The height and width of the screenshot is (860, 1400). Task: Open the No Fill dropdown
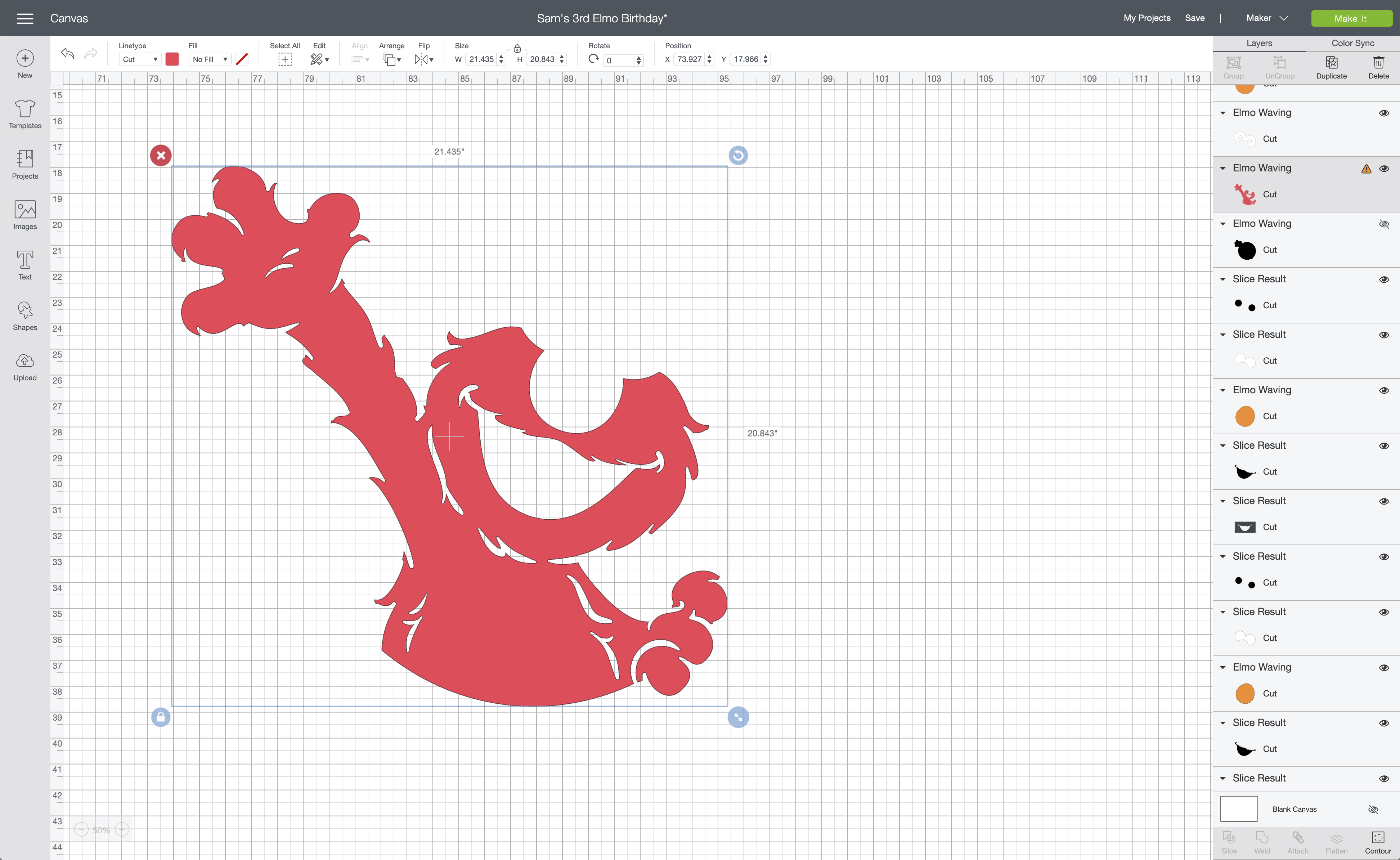point(210,59)
